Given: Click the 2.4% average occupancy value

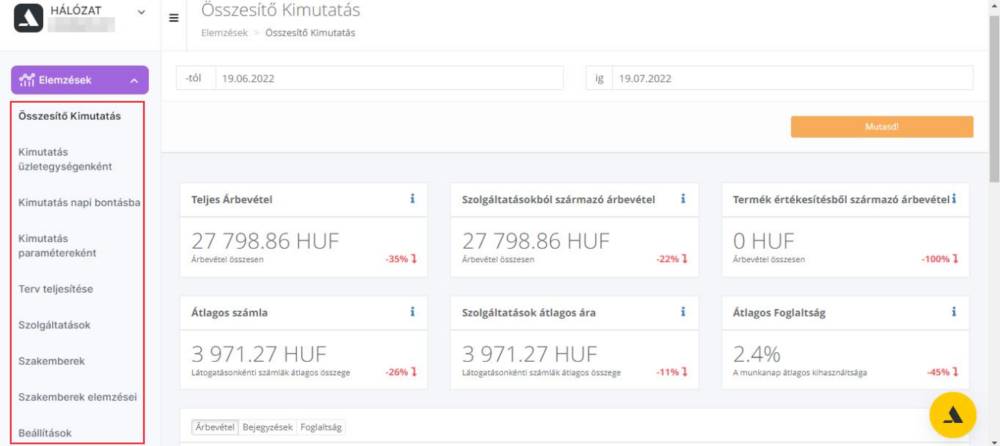Looking at the screenshot, I should pos(756,353).
